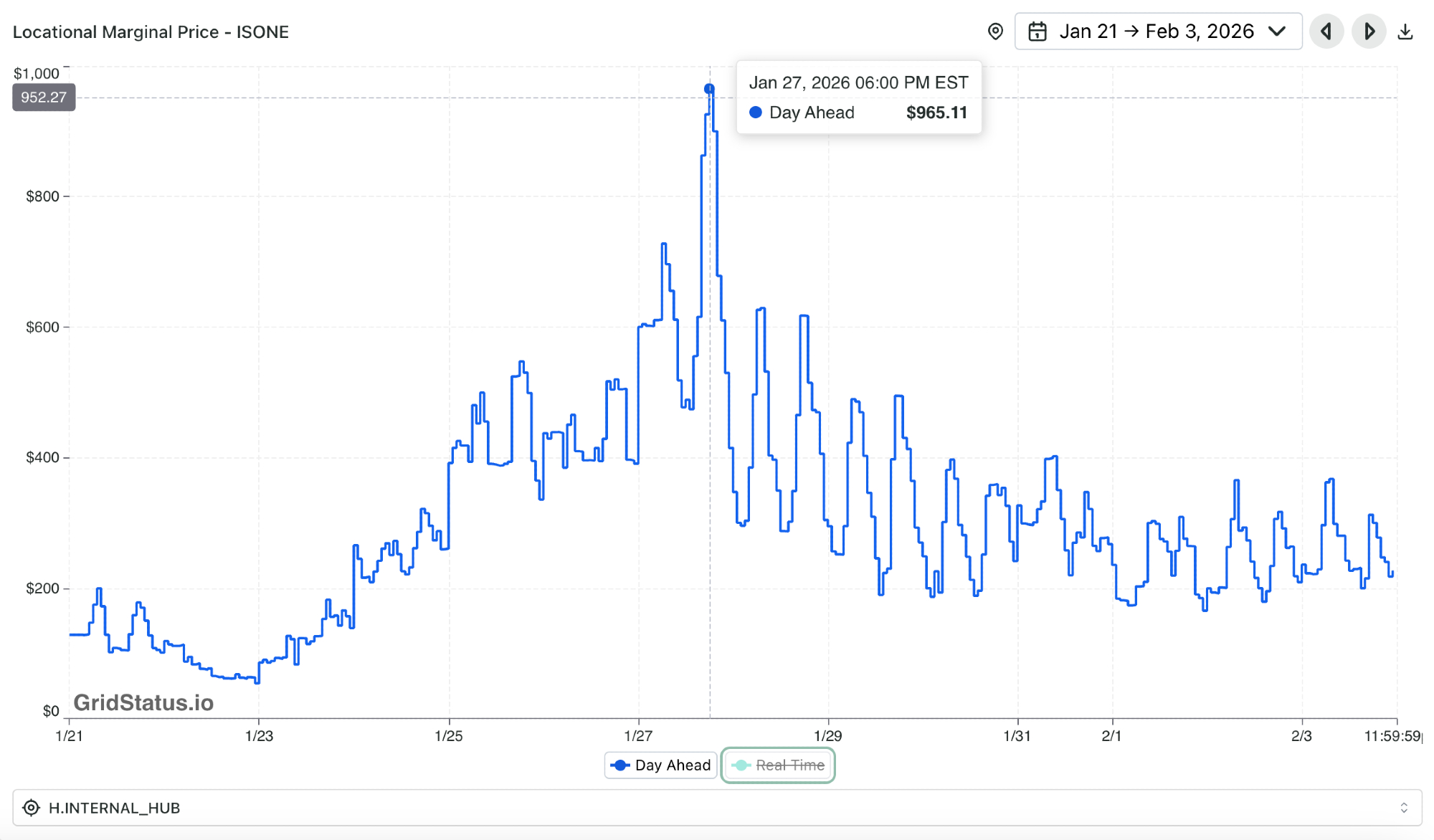Viewport: 1434px width, 840px height.
Task: Click the 952.27 y-axis value label
Action: (44, 97)
